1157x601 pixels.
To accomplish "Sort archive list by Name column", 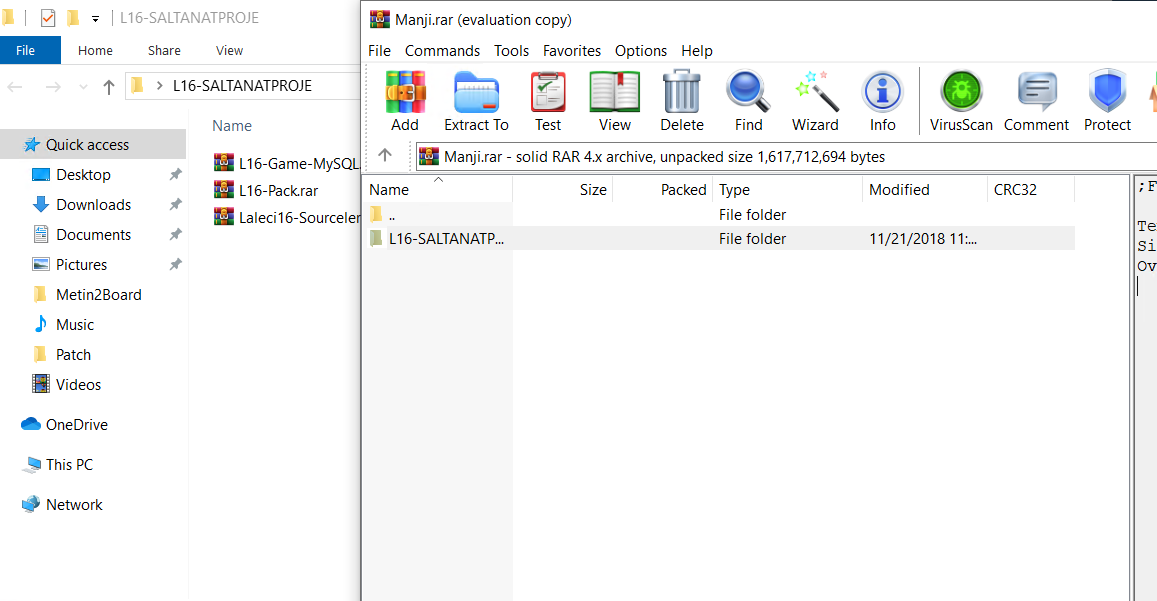I will point(438,190).
